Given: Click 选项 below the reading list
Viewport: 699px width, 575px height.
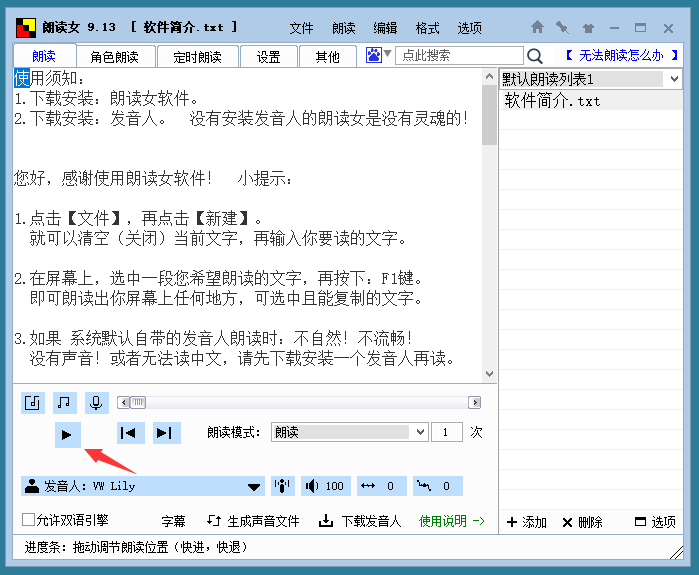Looking at the screenshot, I should click(655, 522).
